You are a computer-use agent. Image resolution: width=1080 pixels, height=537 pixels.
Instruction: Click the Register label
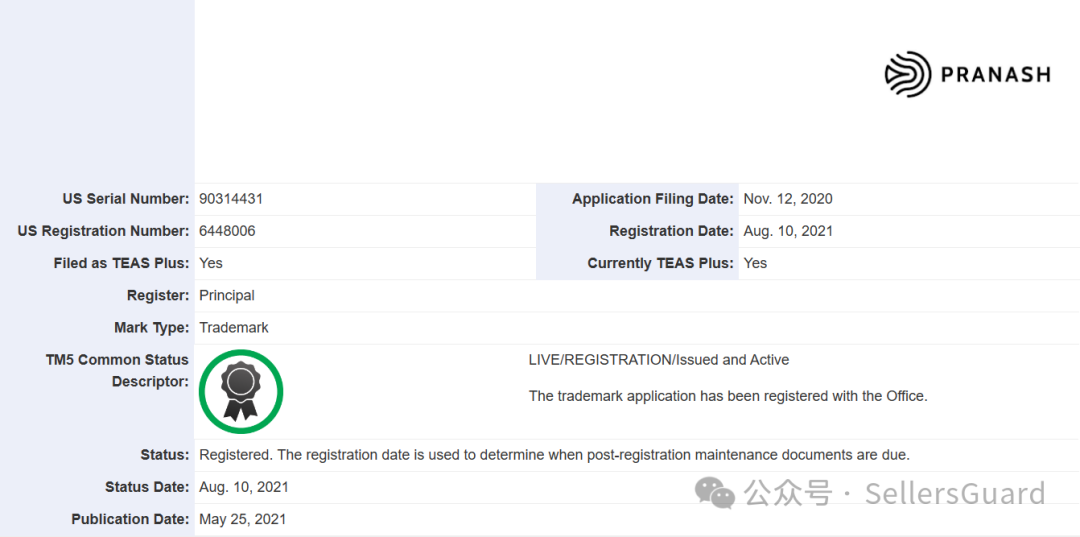[158, 295]
